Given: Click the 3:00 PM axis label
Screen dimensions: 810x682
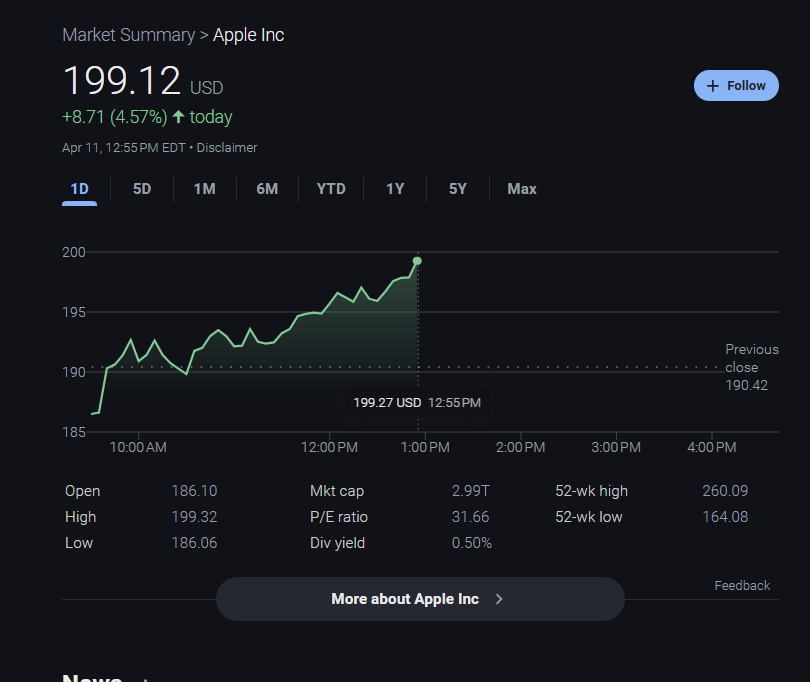Looking at the screenshot, I should click(616, 447).
